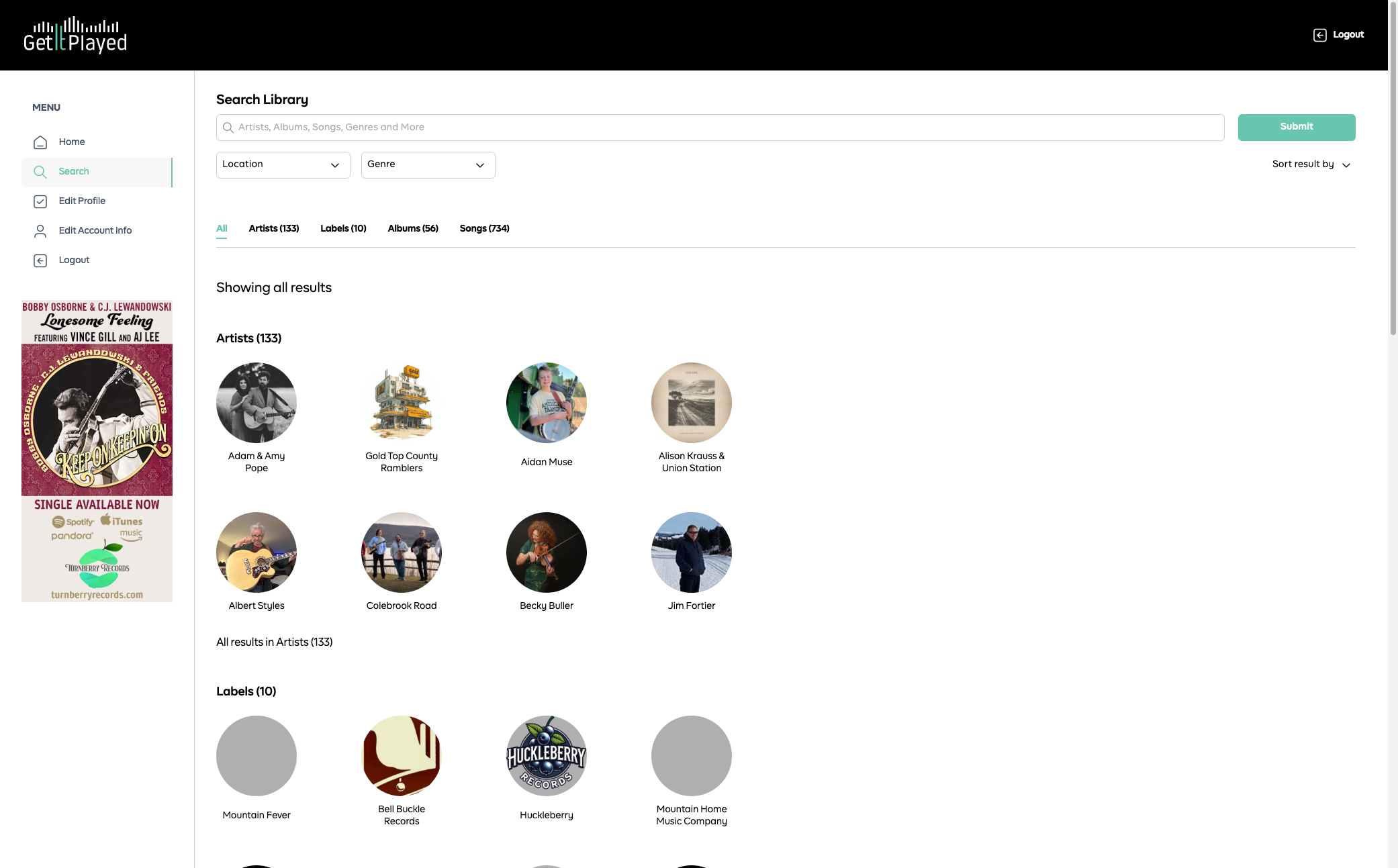
Task: Open Becky Buller artist thumbnail
Action: click(x=546, y=552)
